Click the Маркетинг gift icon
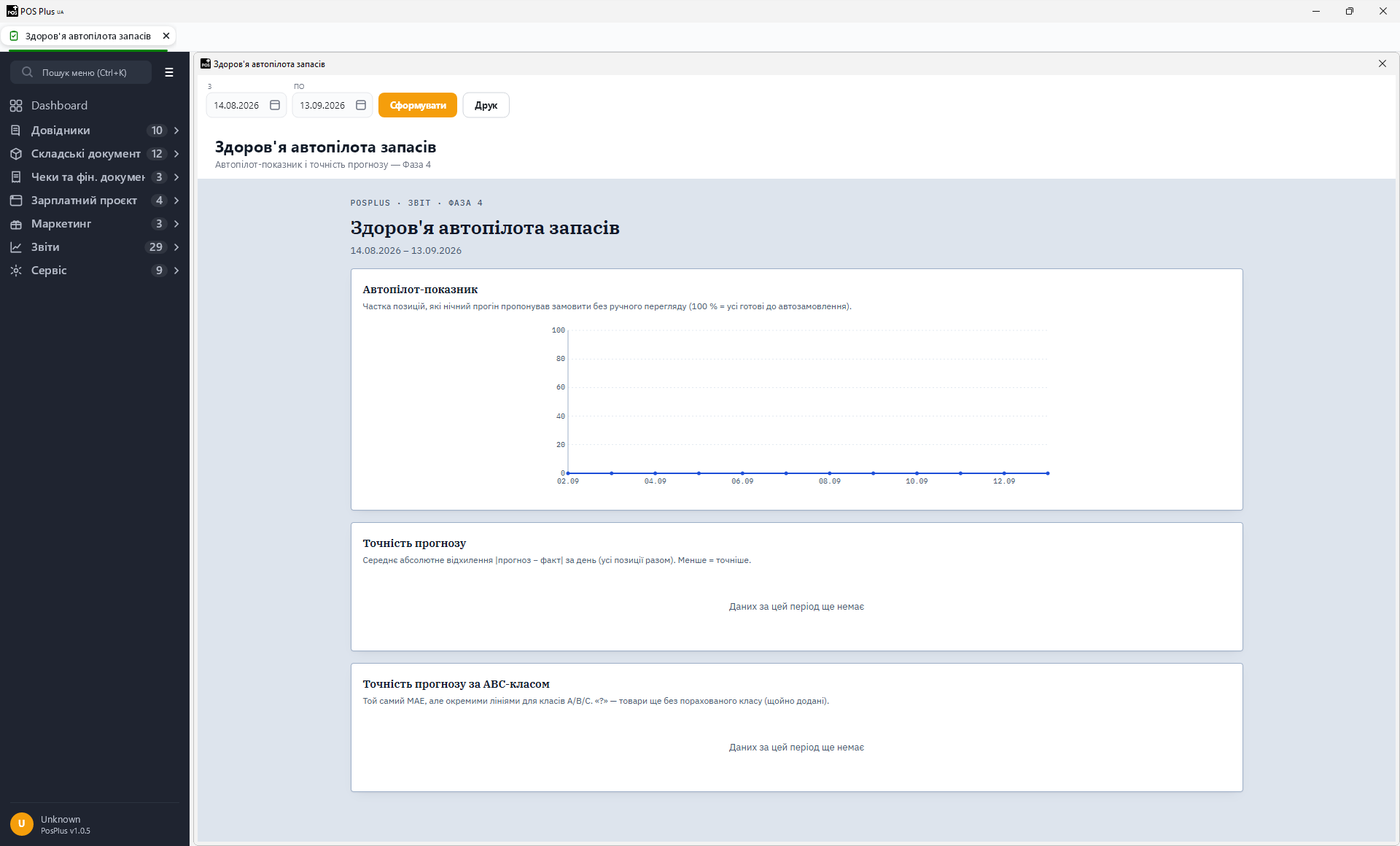Image resolution: width=1400 pixels, height=846 pixels. coord(16,224)
